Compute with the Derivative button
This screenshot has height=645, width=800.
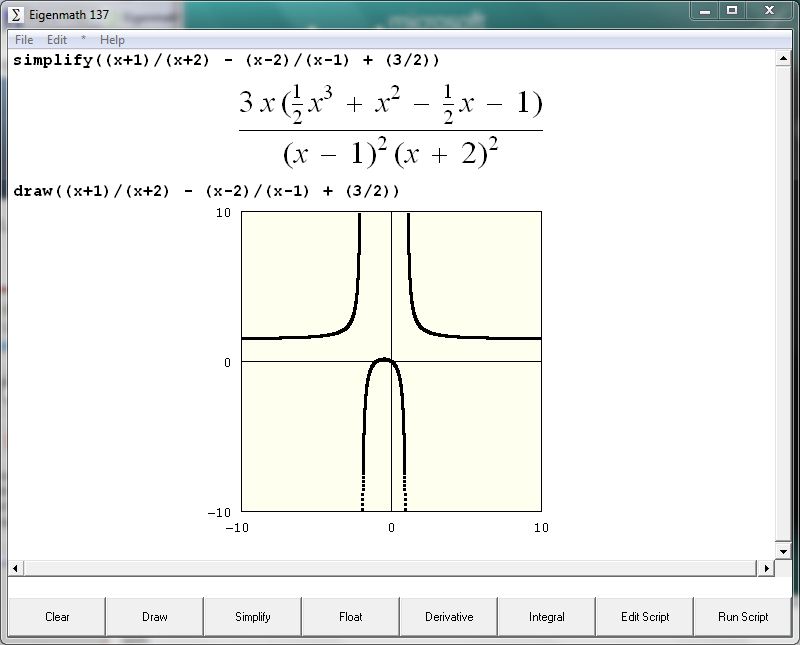pos(449,617)
